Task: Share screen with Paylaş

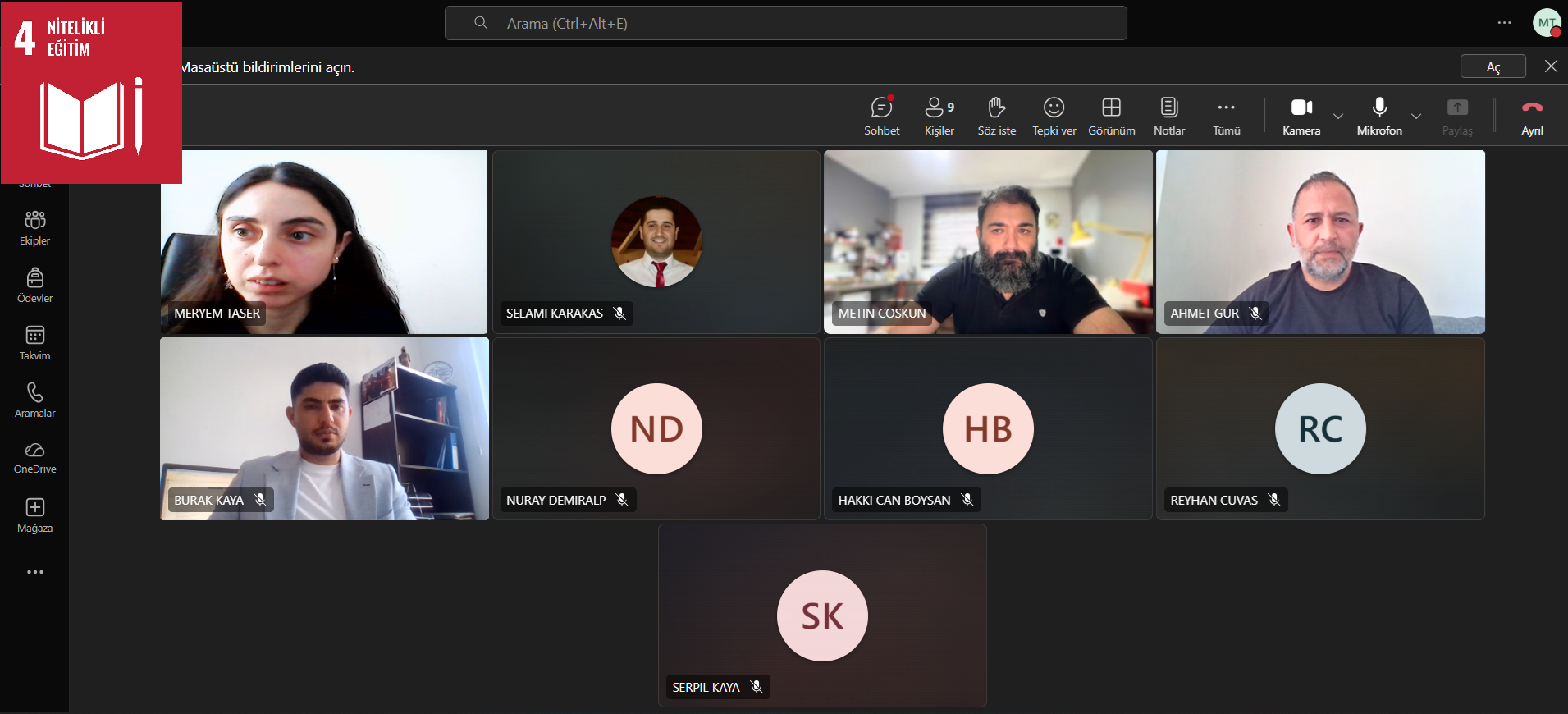Action: 1457,116
